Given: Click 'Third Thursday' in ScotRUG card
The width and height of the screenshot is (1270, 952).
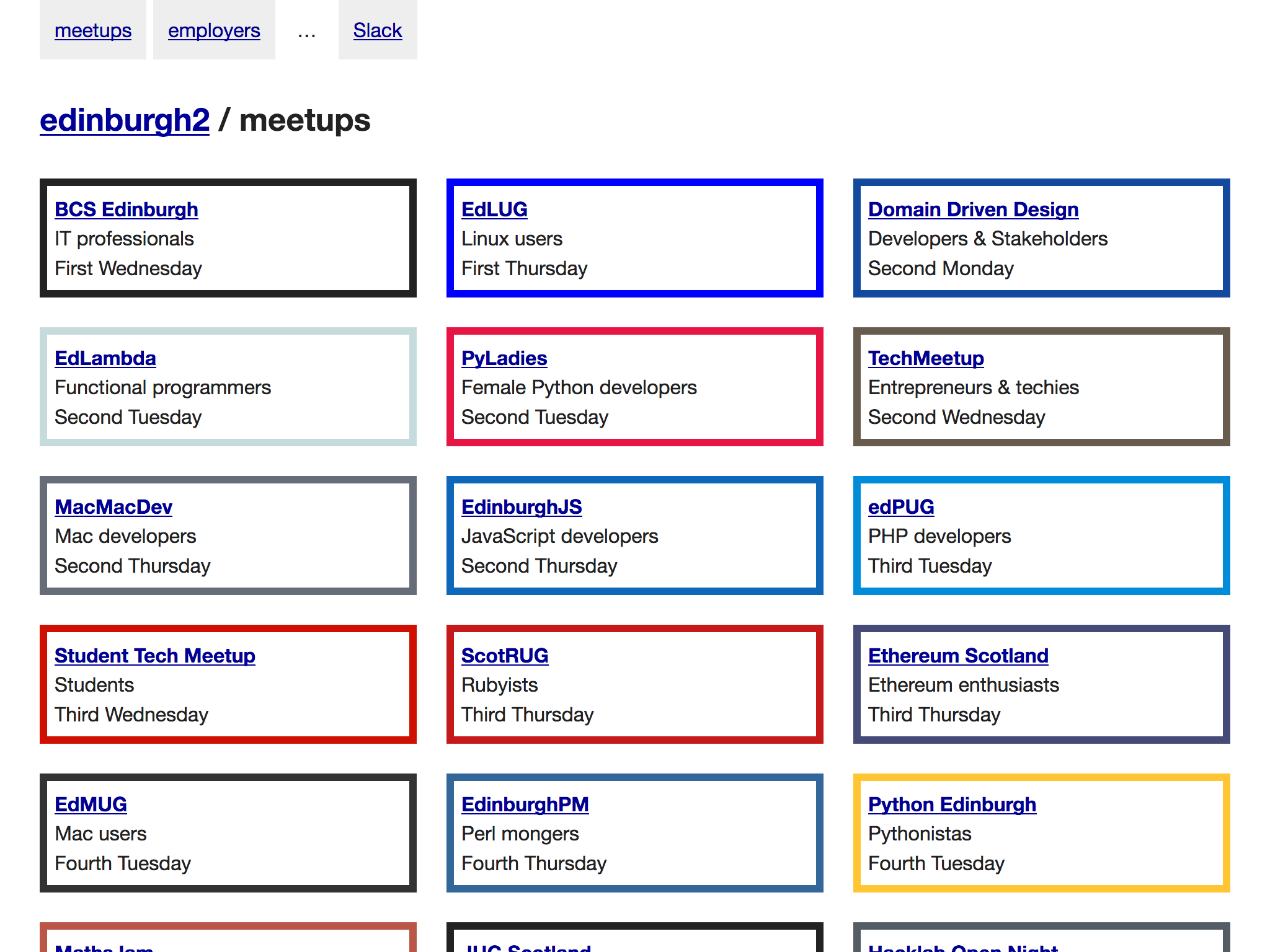Looking at the screenshot, I should [528, 715].
